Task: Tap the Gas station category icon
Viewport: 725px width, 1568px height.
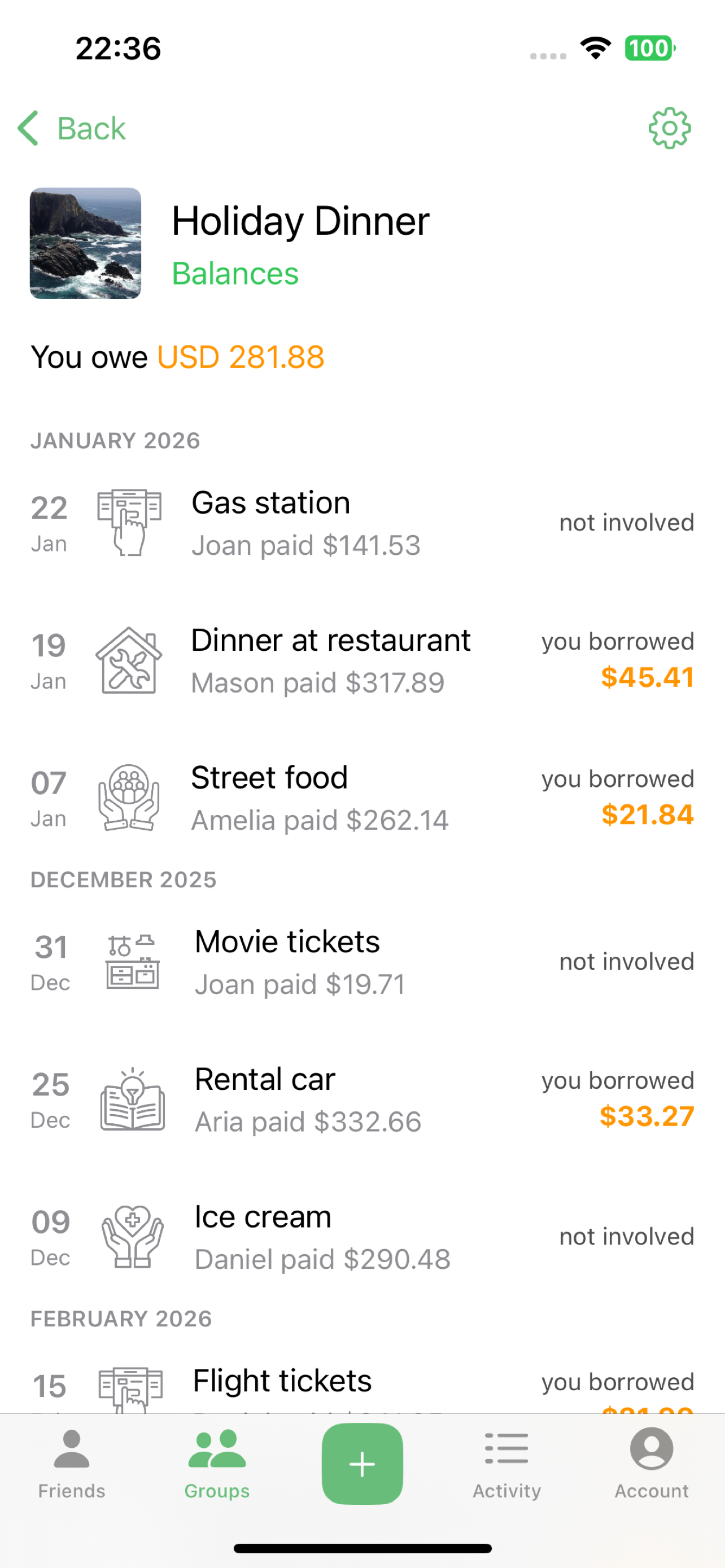Action: tap(129, 523)
